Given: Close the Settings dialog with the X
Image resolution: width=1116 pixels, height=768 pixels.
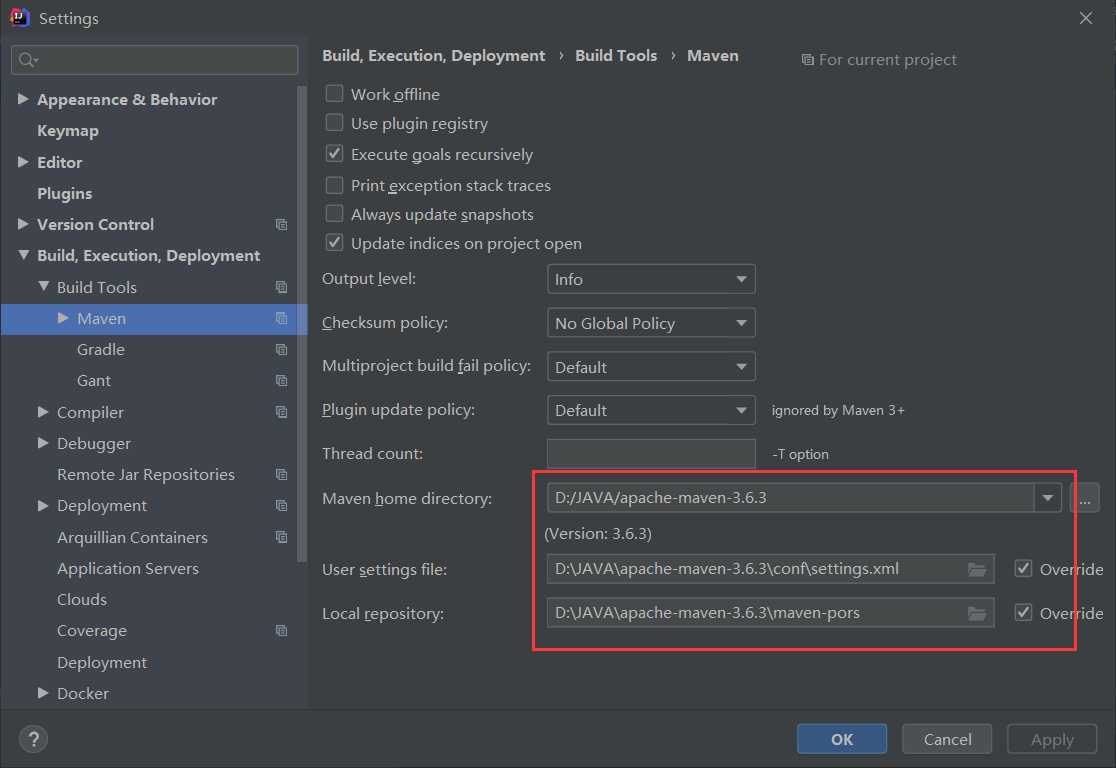Looking at the screenshot, I should pyautogui.click(x=1085, y=18).
